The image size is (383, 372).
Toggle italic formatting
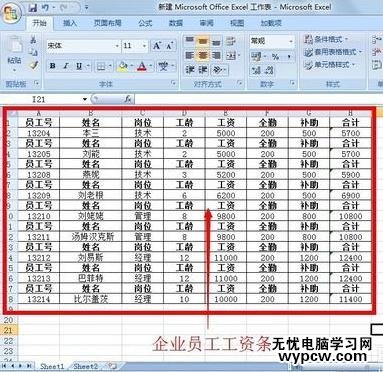(x=66, y=66)
